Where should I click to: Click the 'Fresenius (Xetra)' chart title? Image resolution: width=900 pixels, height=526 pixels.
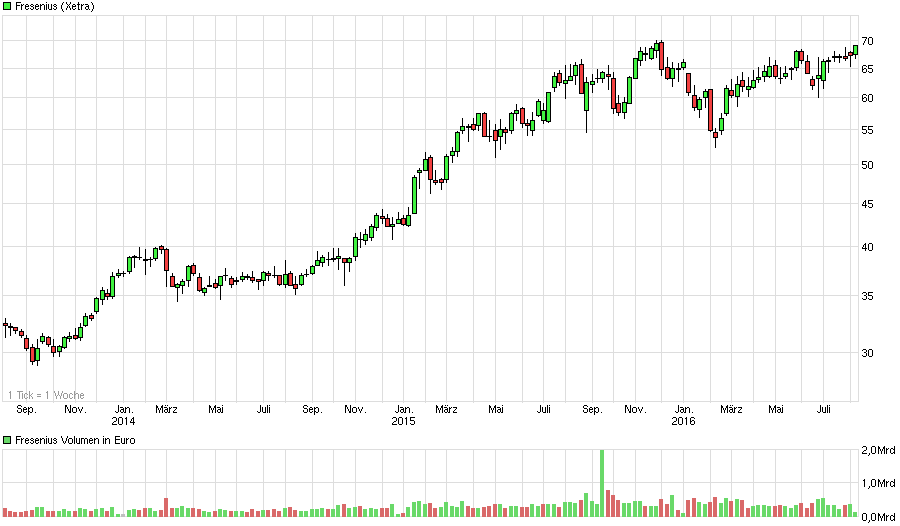pos(55,6)
